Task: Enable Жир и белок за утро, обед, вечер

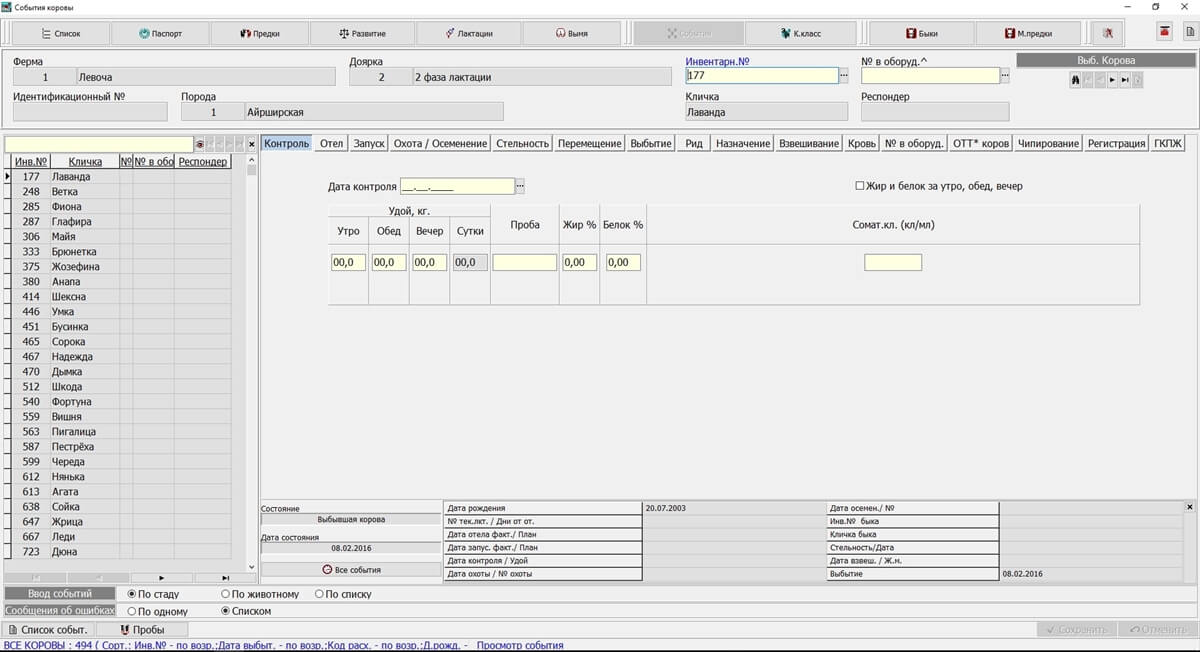Action: coord(860,186)
